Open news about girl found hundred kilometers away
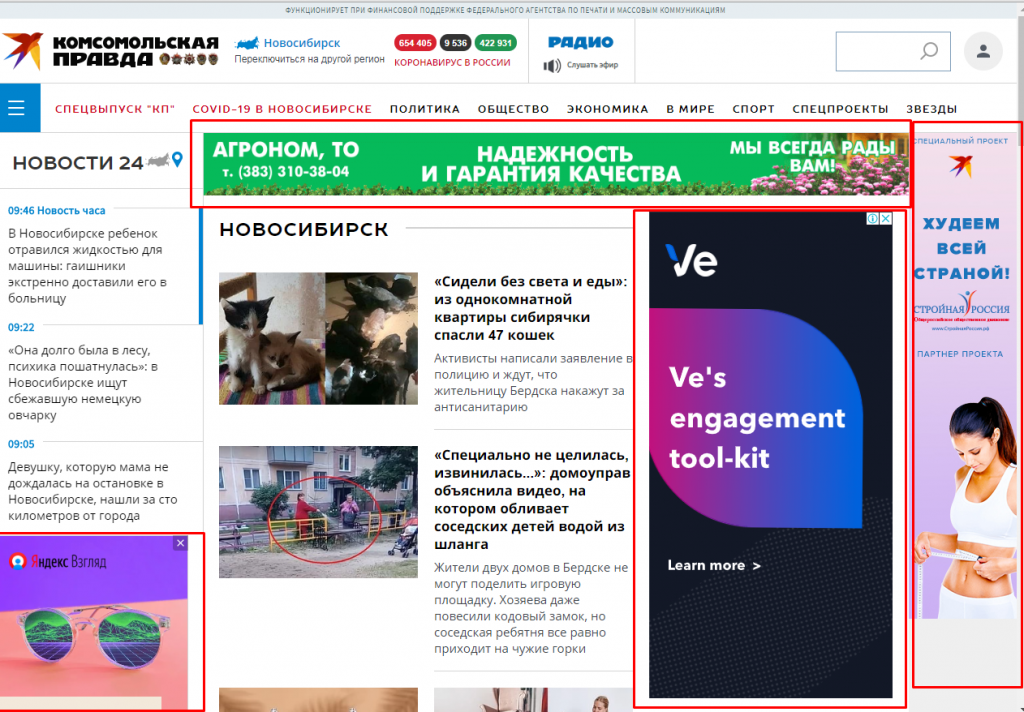 pos(93,491)
